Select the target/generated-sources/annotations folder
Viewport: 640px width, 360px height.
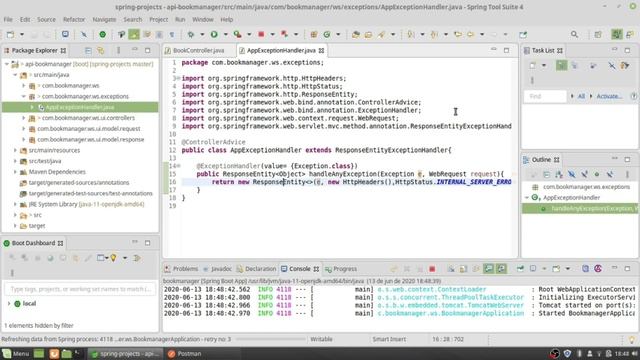[x=79, y=182]
